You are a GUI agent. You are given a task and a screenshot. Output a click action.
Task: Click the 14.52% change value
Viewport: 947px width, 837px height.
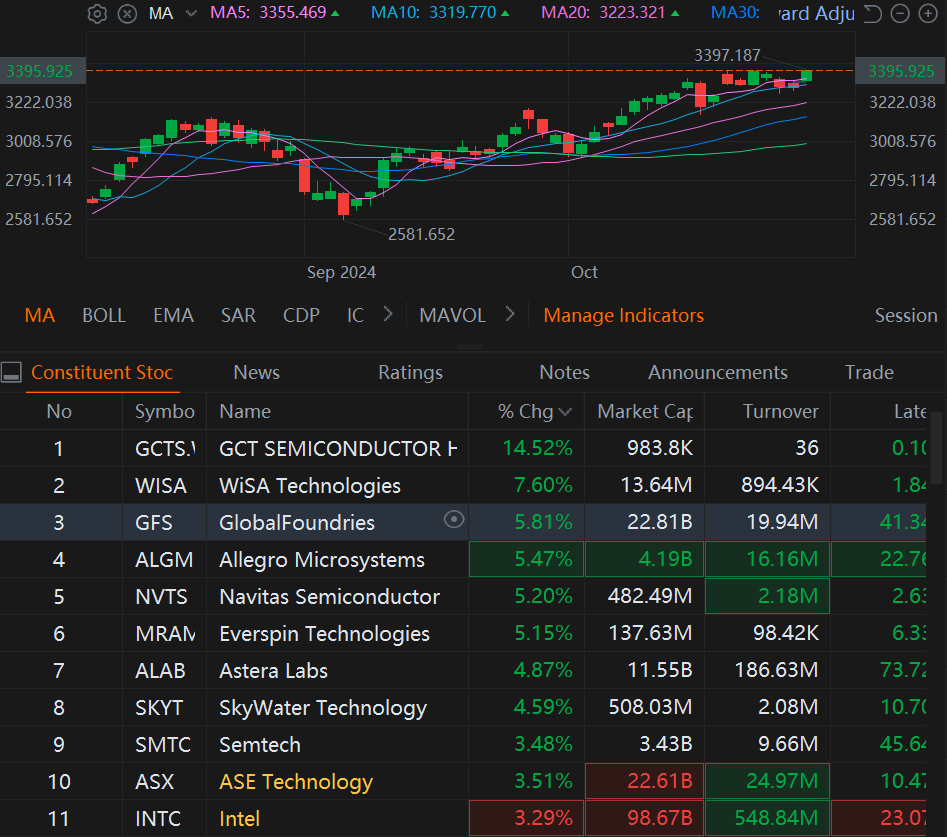pyautogui.click(x=538, y=448)
